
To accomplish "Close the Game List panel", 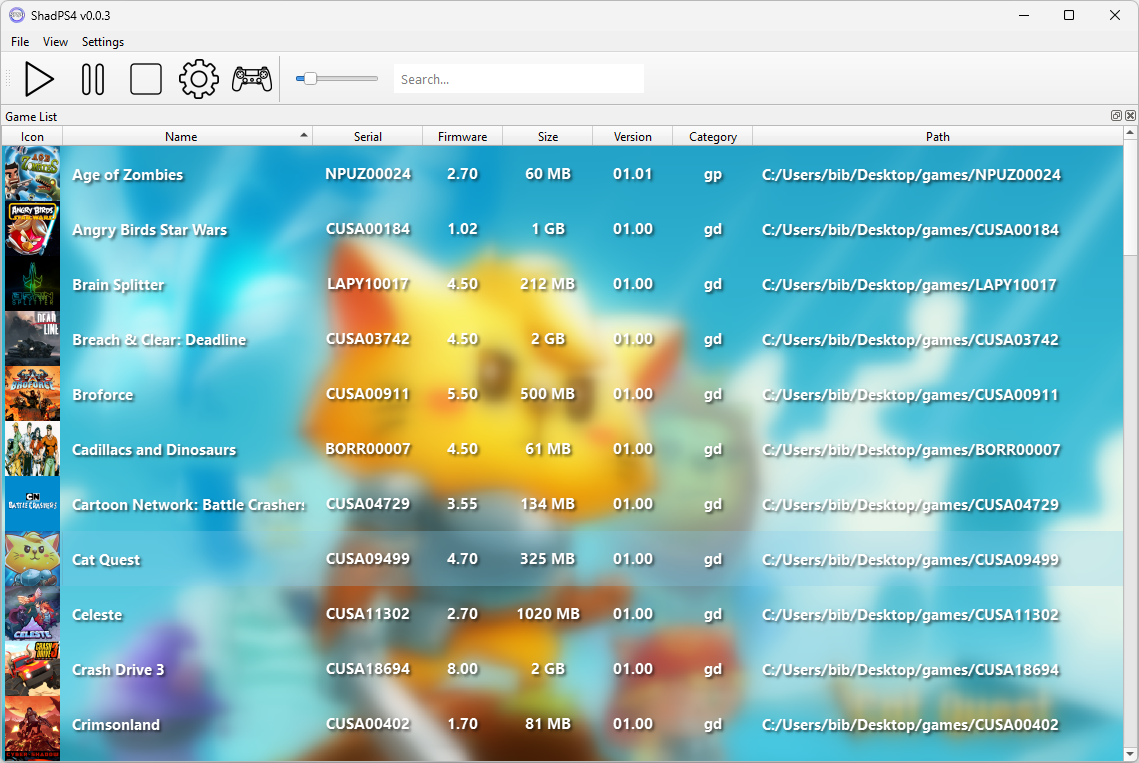I will pyautogui.click(x=1130, y=116).
